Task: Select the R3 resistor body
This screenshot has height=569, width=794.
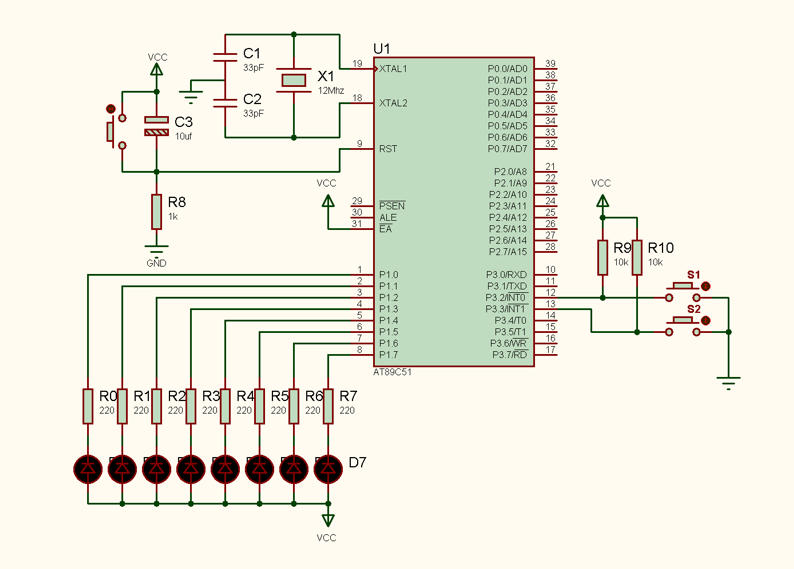Action: (x=191, y=406)
